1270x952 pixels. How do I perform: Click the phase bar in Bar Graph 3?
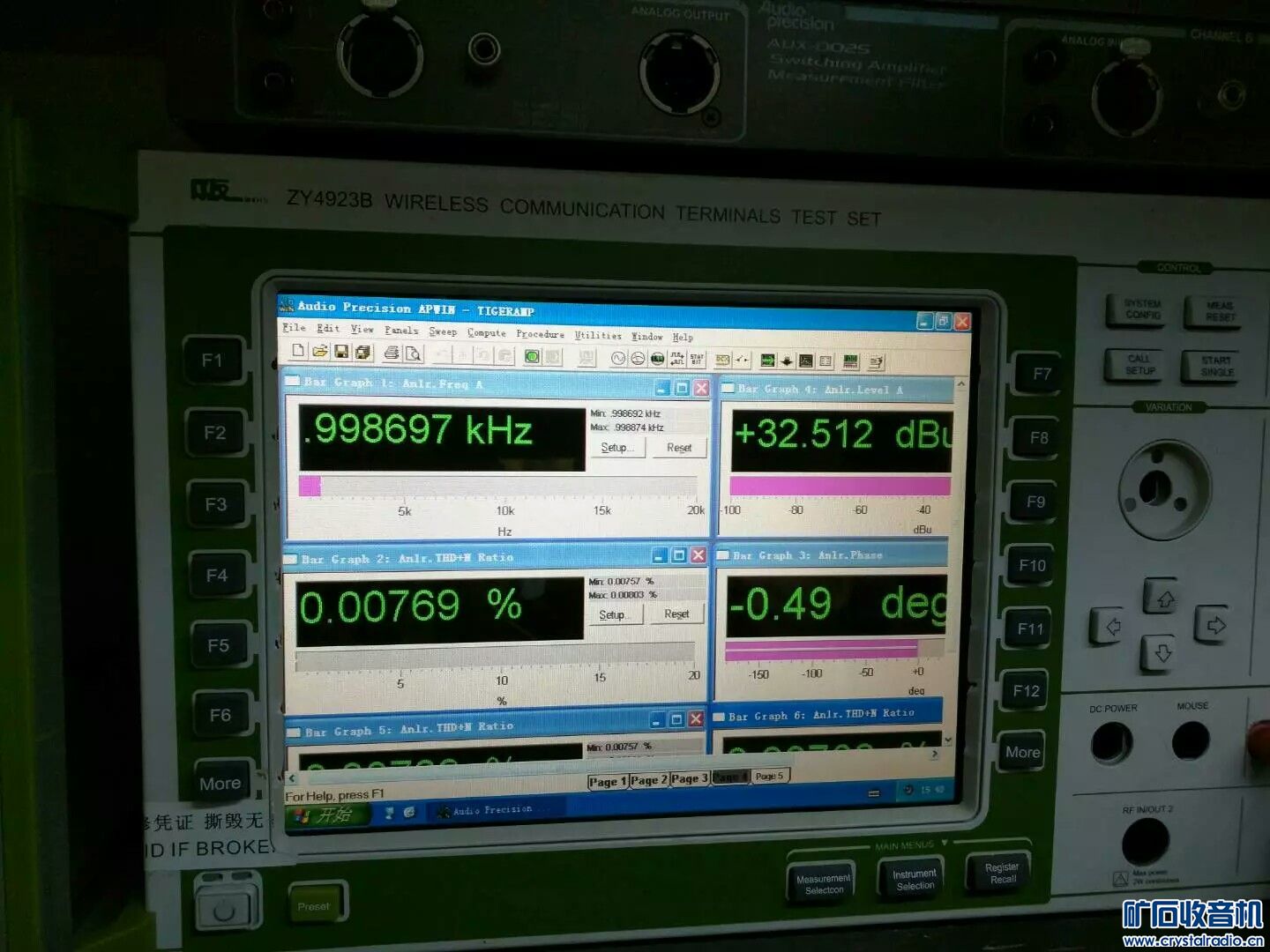coord(834,651)
